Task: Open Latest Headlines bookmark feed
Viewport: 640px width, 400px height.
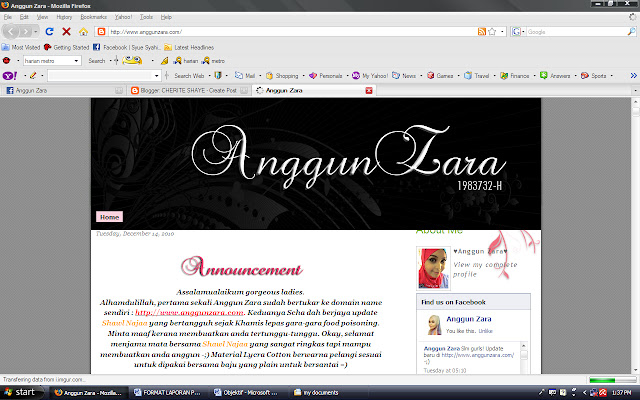Action: tap(189, 47)
